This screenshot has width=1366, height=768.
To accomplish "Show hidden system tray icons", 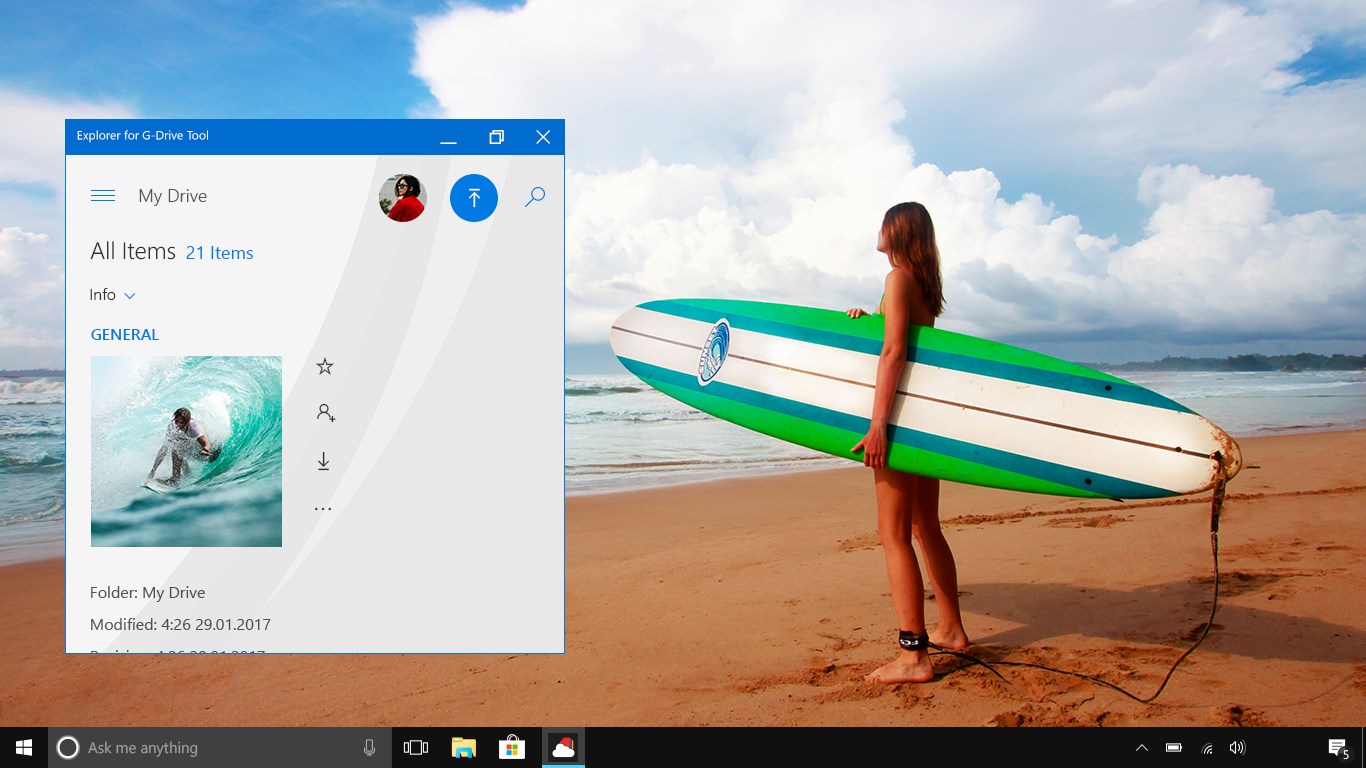I will pos(1142,747).
